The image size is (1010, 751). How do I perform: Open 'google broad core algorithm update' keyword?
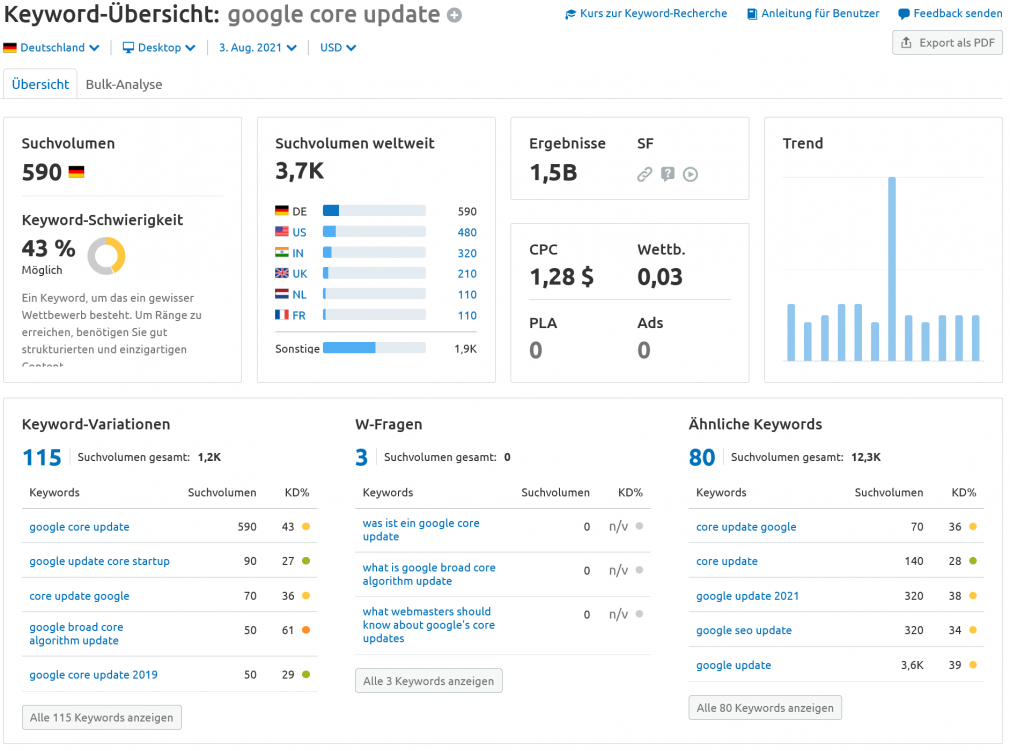76,634
